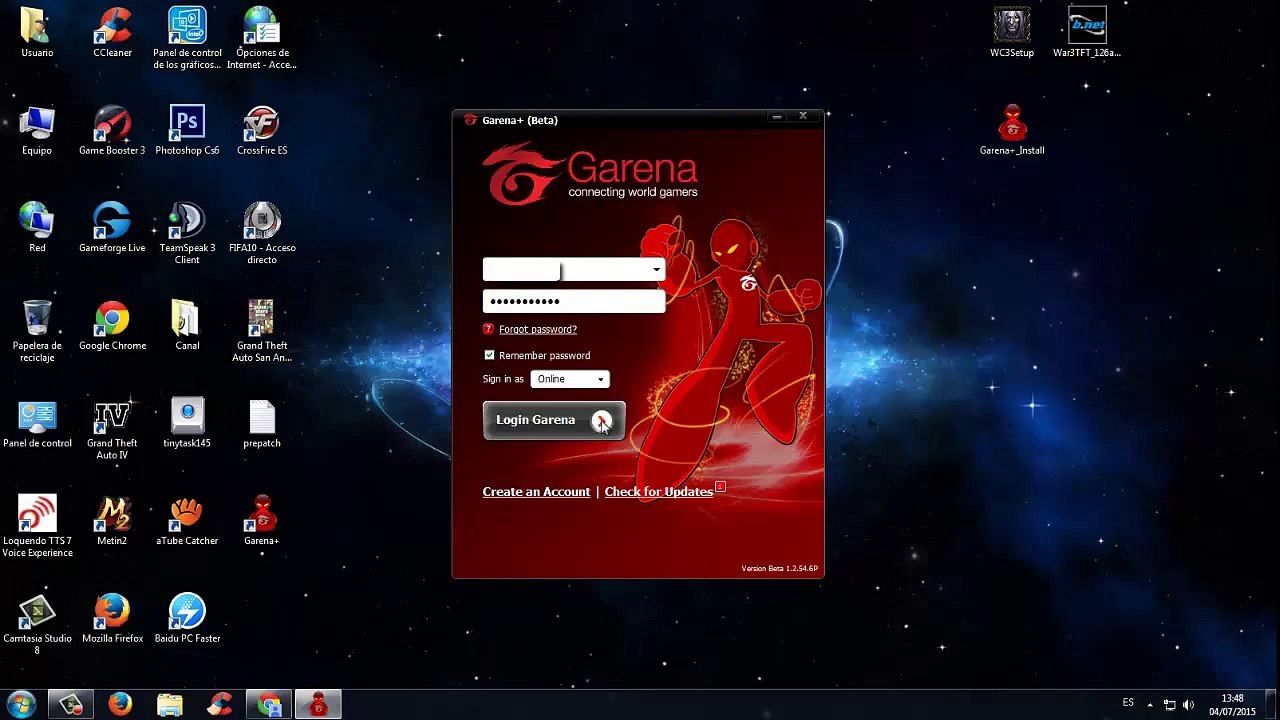Select the FIFA10 Acceso directo icon
The height and width of the screenshot is (720, 1280).
[x=262, y=234]
